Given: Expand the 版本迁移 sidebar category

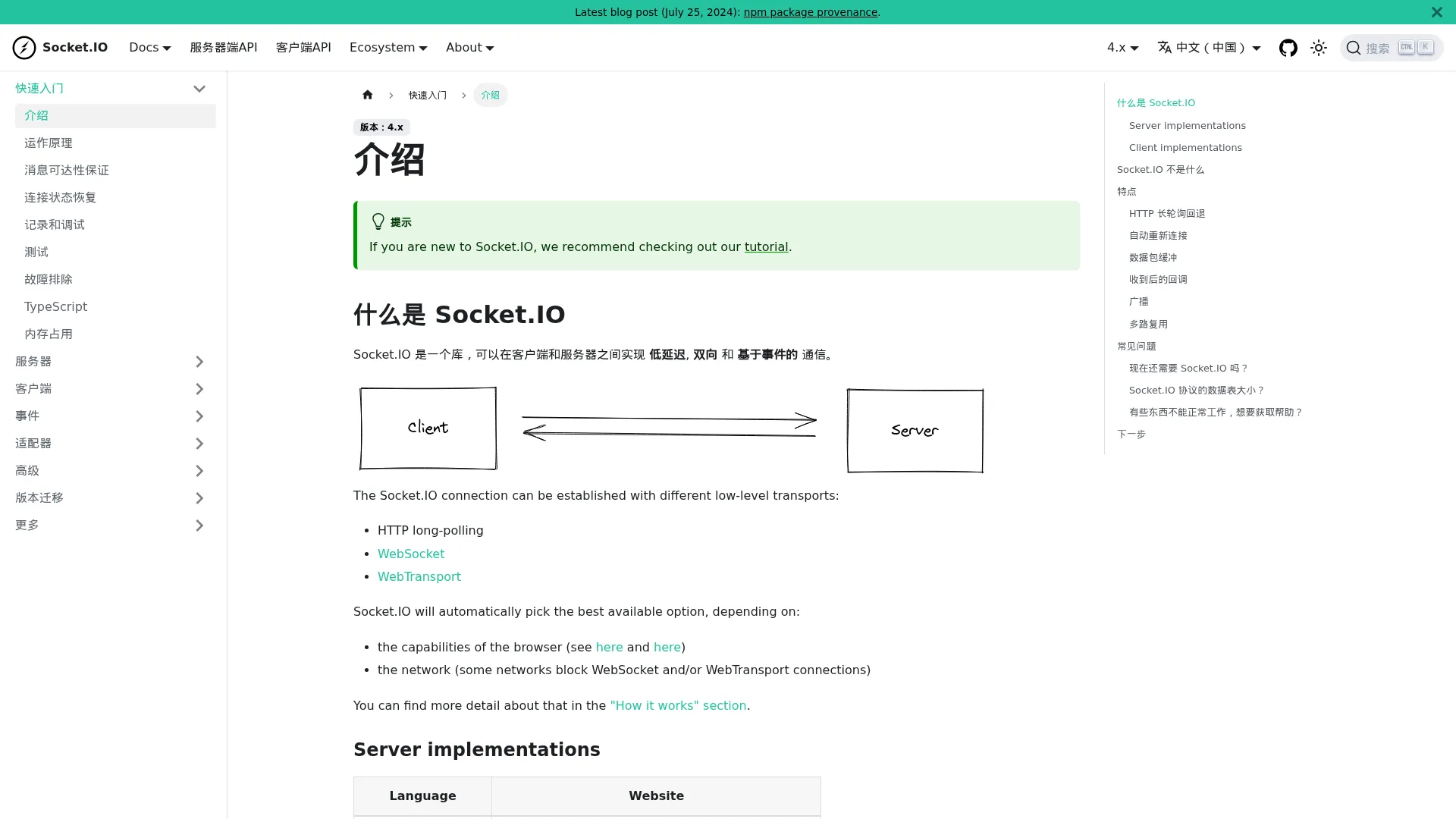Looking at the screenshot, I should pyautogui.click(x=199, y=498).
